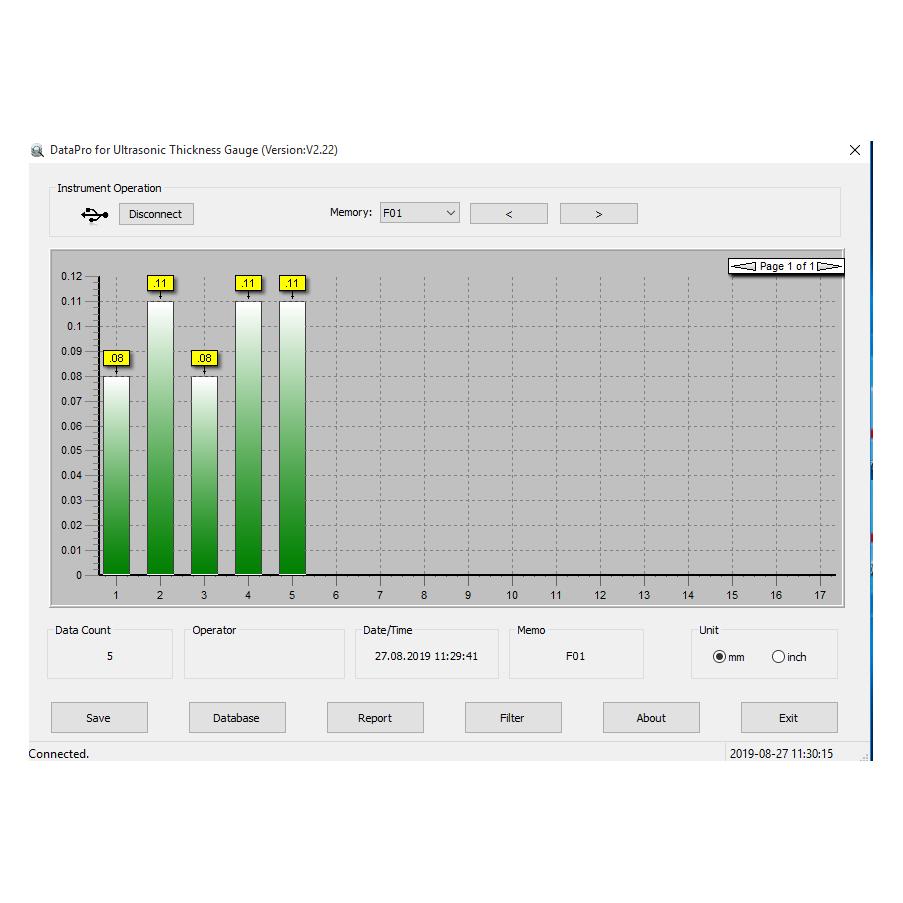903x903 pixels.
Task: Click the DataPro app icon in title bar
Action: [37, 151]
